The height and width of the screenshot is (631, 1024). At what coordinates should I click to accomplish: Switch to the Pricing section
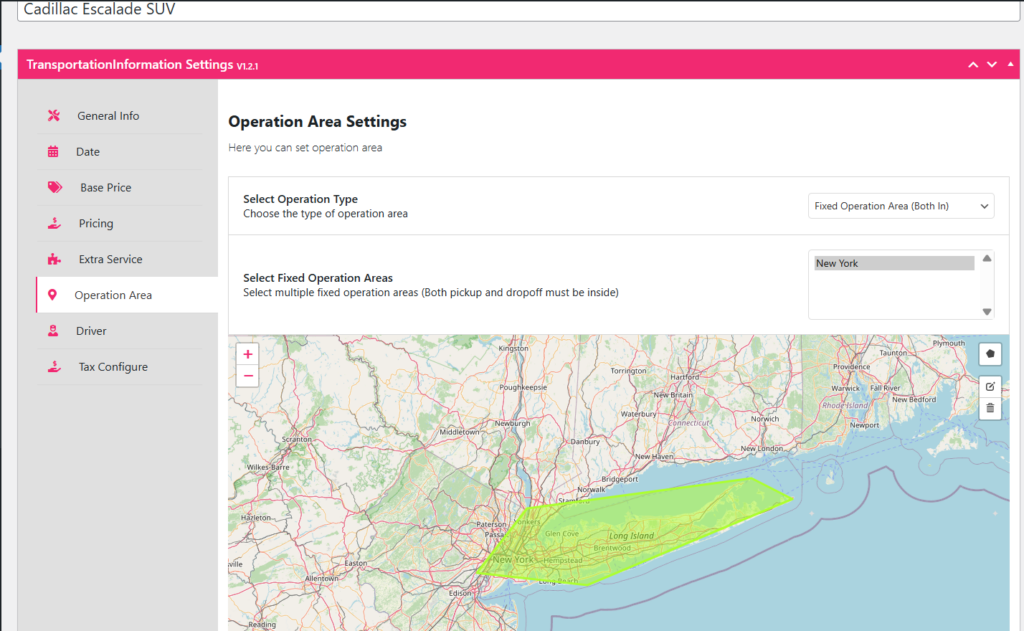(x=96, y=223)
